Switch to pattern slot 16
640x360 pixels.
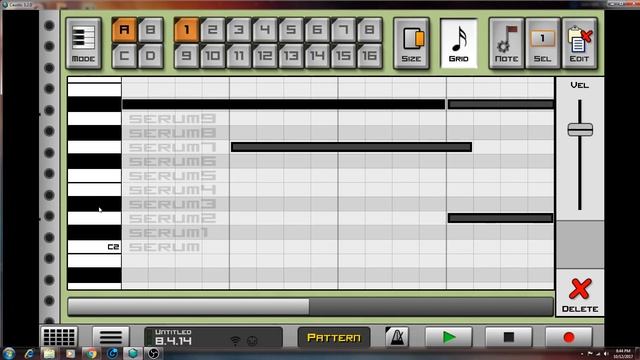pos(369,56)
